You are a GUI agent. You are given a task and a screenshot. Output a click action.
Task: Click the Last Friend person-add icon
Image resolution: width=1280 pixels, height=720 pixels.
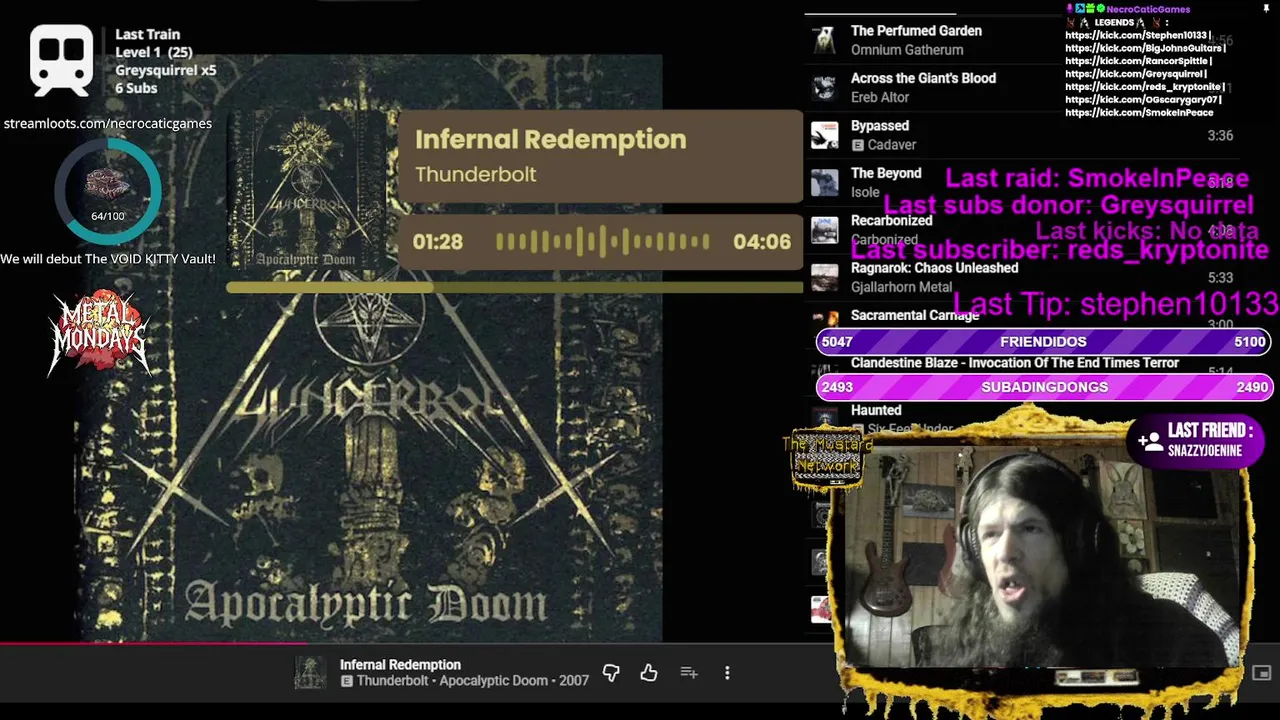tap(1149, 440)
